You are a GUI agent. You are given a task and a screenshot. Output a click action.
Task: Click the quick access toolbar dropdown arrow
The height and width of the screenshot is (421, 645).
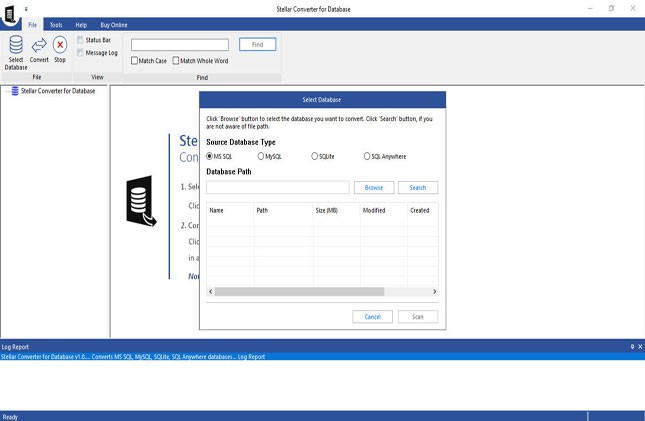(25, 8)
